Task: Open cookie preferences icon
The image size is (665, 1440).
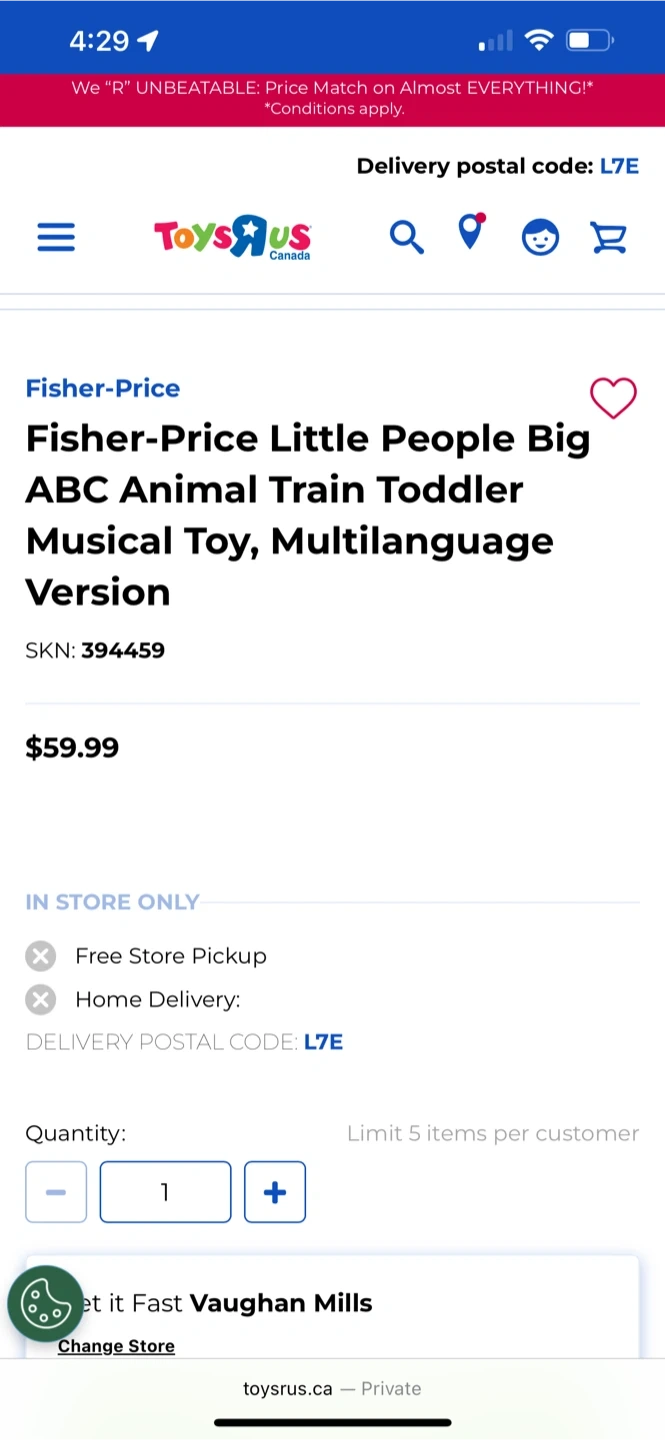Action: (45, 1303)
